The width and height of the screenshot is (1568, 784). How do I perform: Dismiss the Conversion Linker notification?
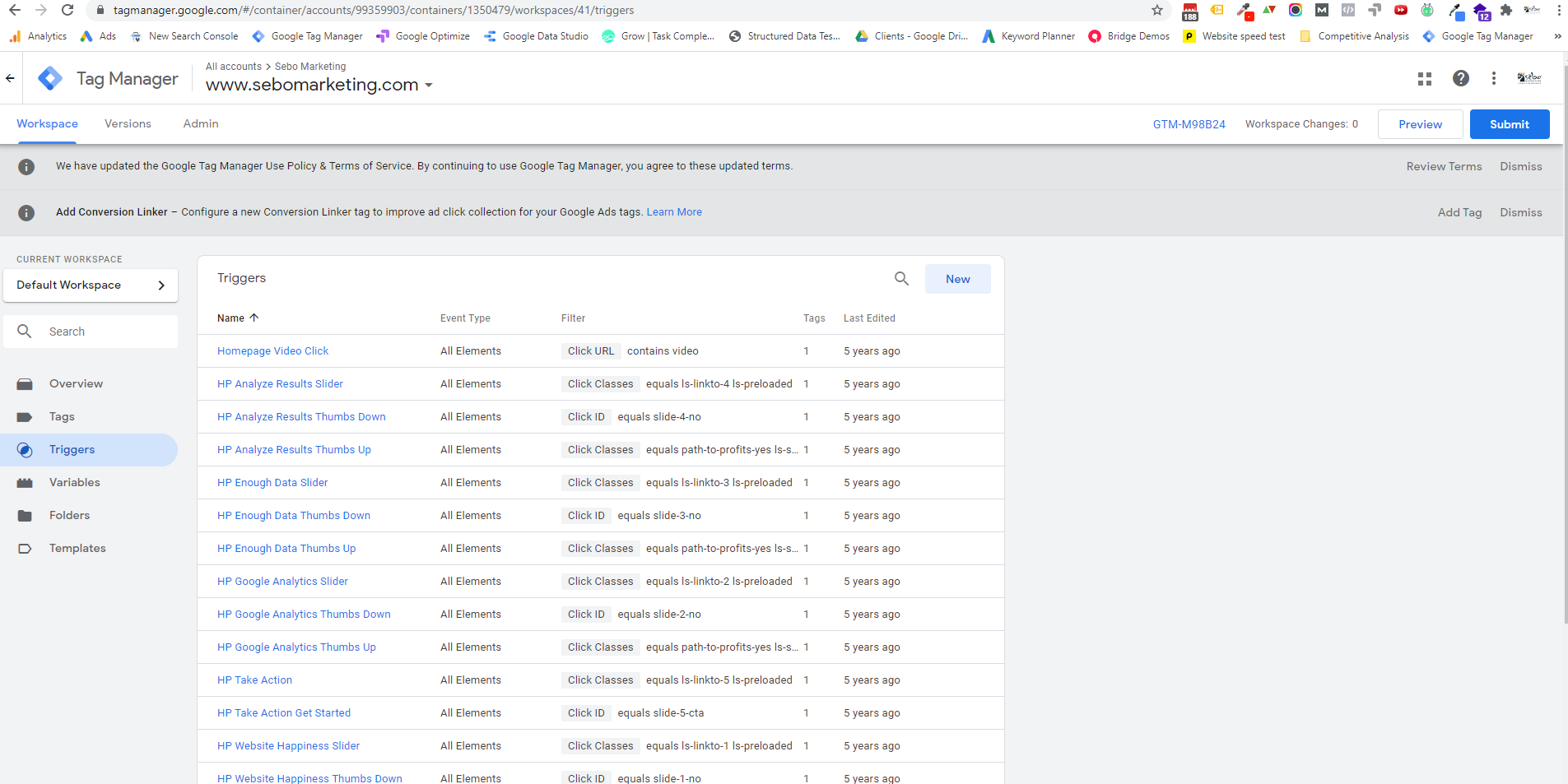point(1520,212)
